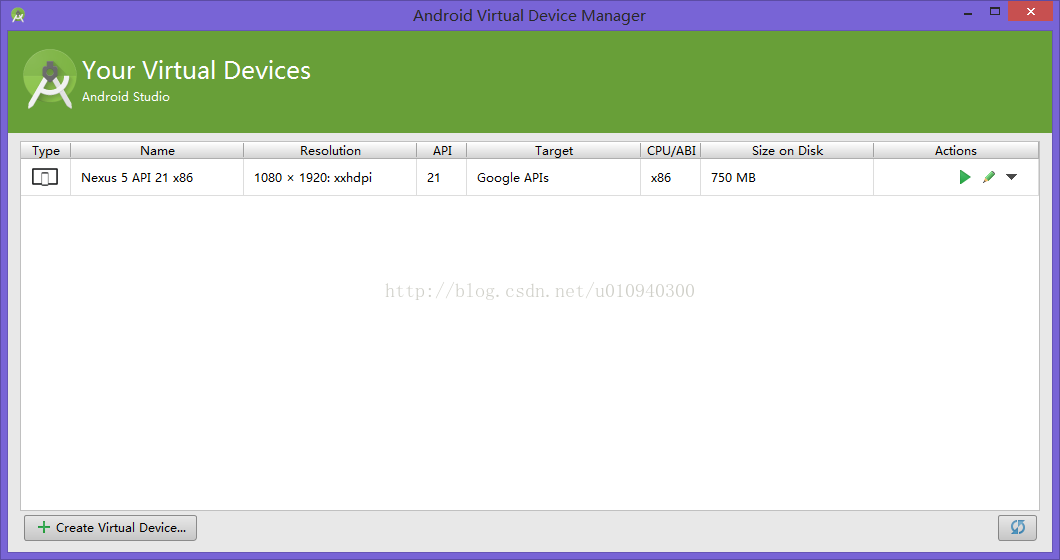Image resolution: width=1060 pixels, height=560 pixels.
Task: Click the refresh AVD list button
Action: point(1017,528)
